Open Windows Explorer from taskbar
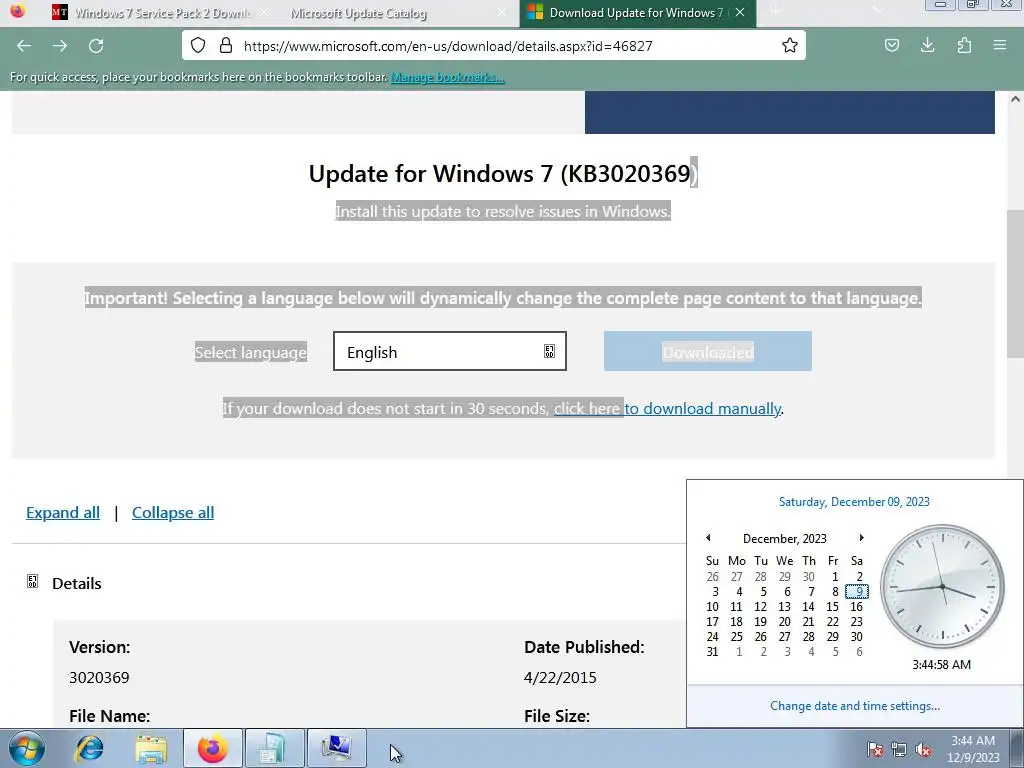1024x768 pixels. (151, 748)
